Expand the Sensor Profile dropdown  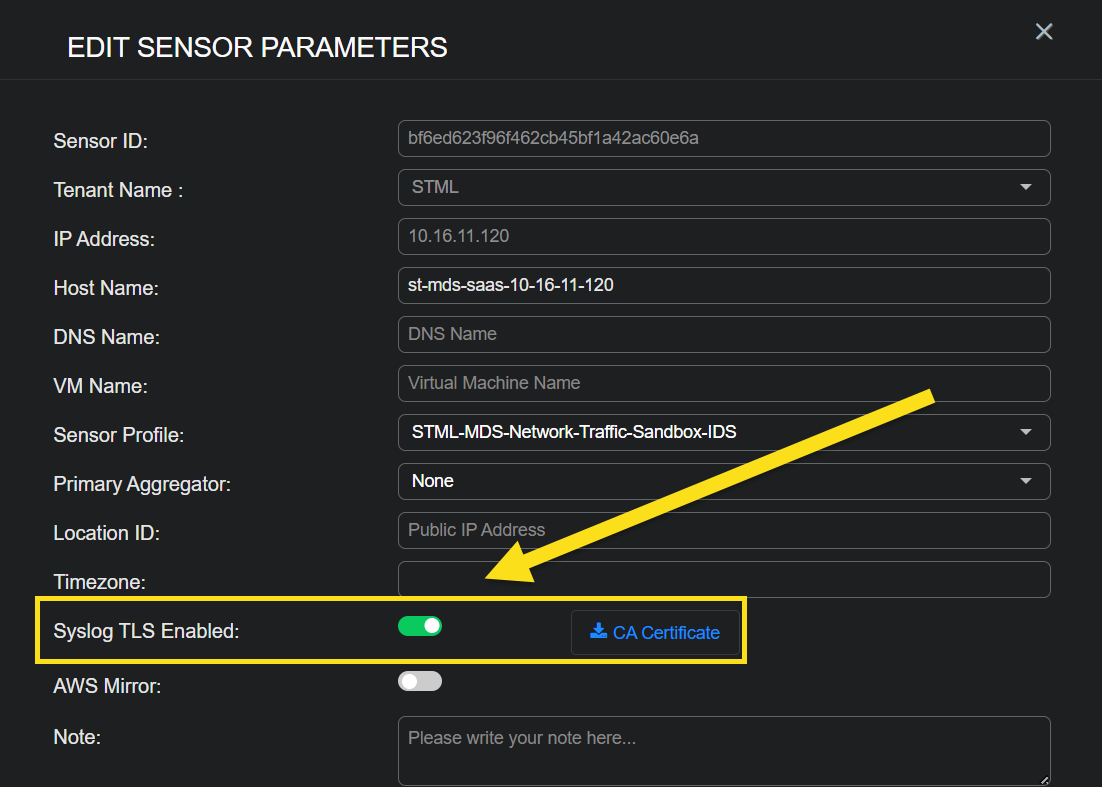tap(723, 432)
